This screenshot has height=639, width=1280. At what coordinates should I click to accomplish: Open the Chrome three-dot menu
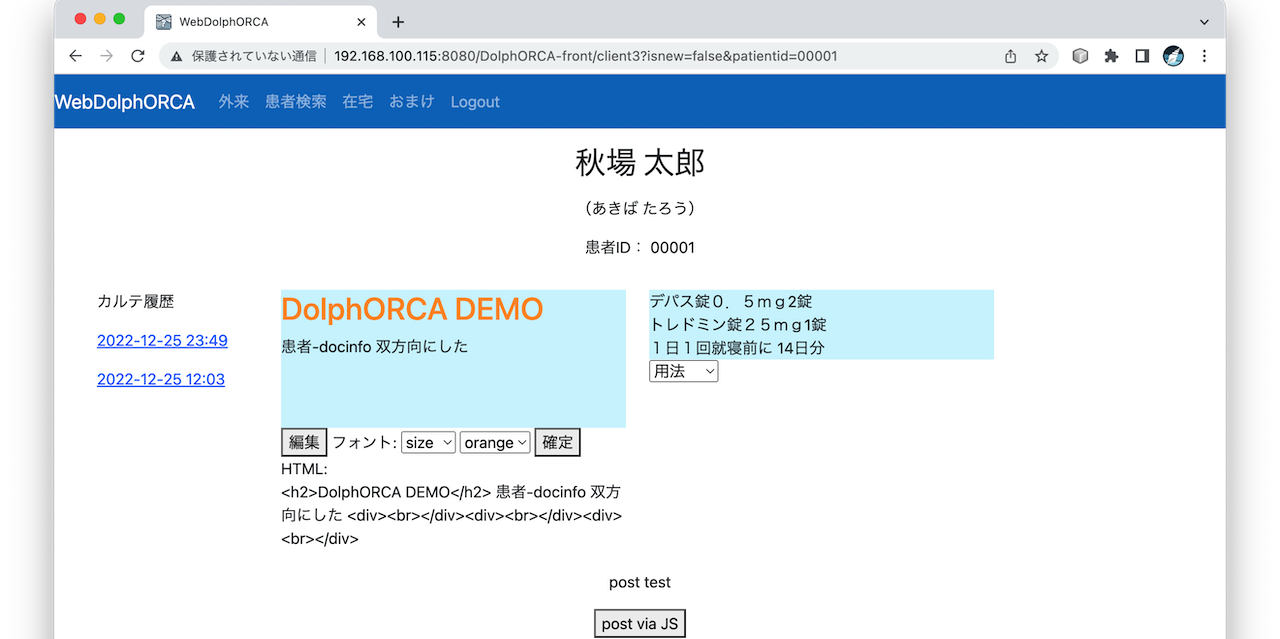[x=1205, y=56]
